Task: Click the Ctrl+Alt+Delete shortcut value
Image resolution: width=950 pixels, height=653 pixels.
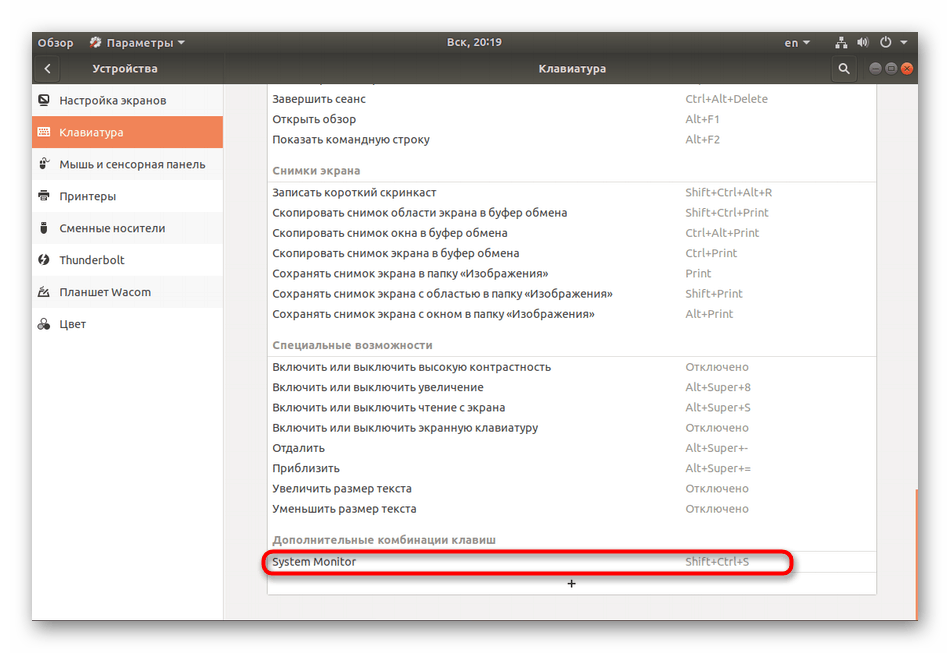Action: tap(726, 99)
